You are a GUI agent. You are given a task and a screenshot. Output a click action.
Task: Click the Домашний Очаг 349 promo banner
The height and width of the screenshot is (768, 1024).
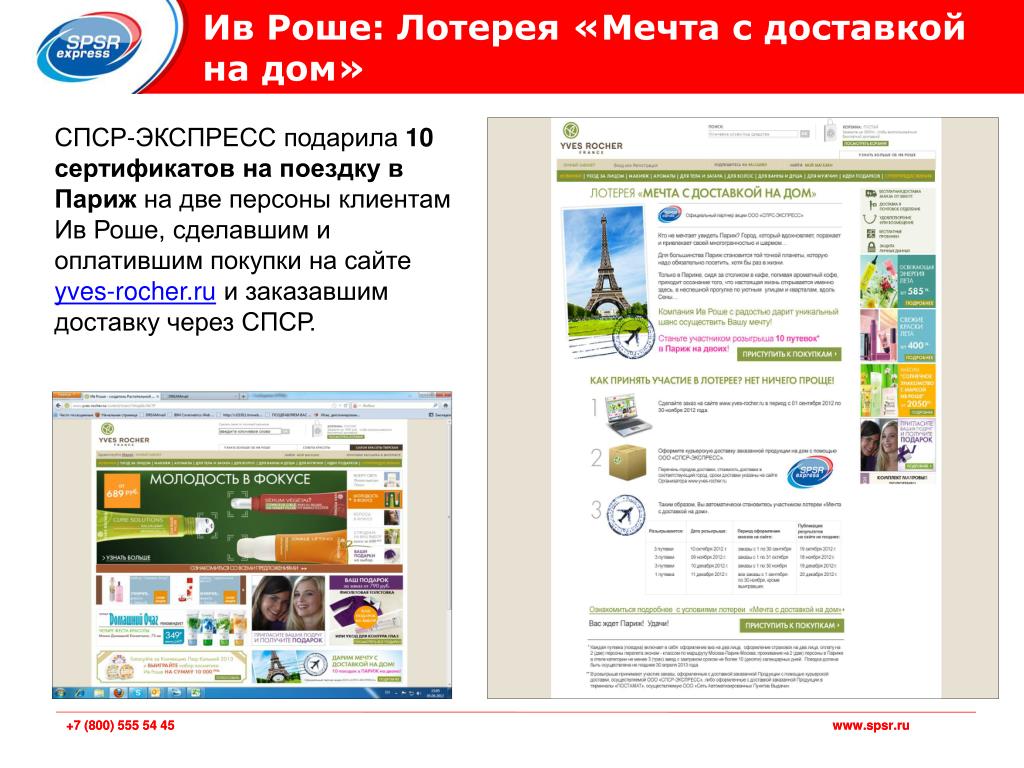pos(172,628)
